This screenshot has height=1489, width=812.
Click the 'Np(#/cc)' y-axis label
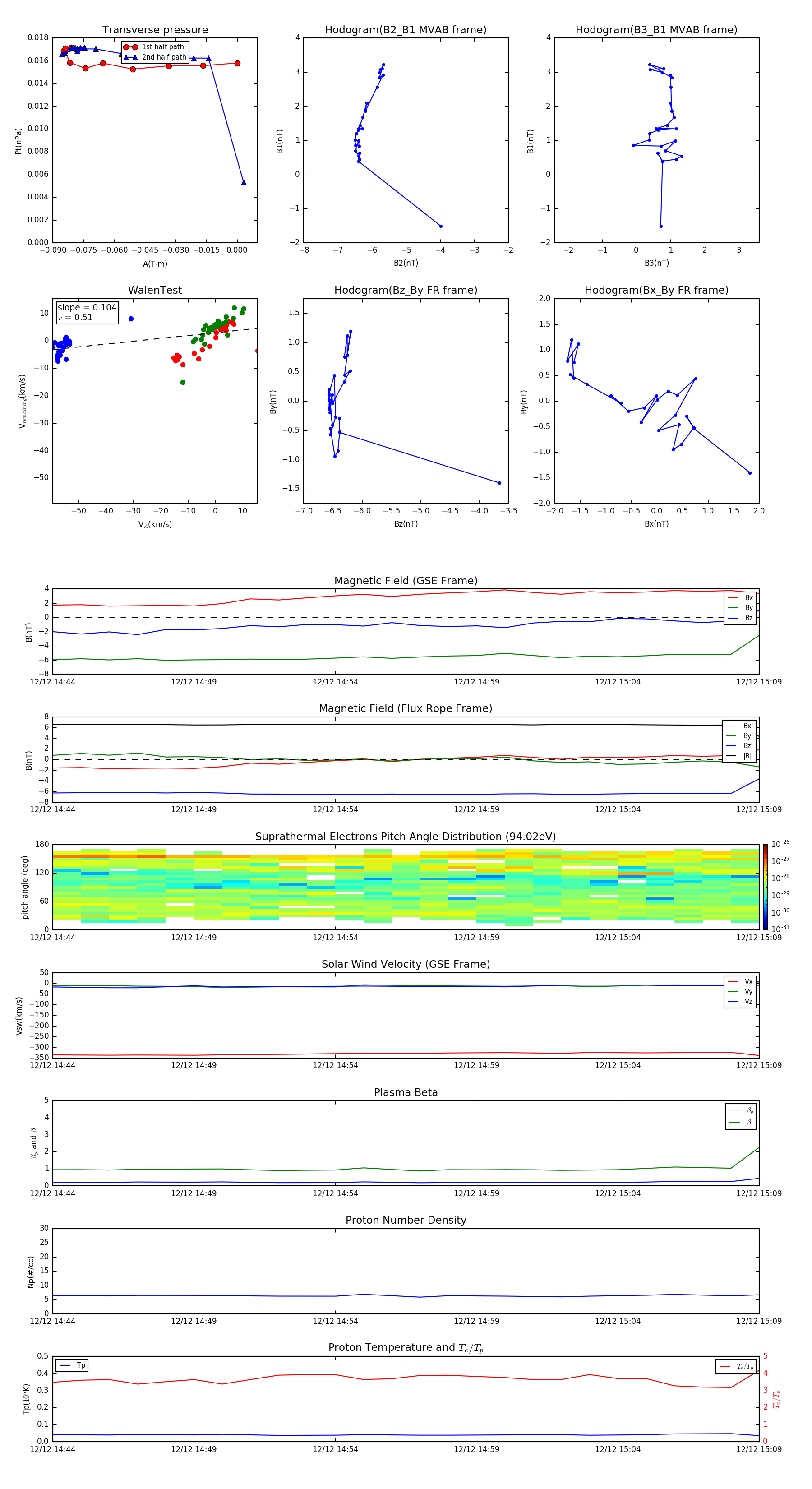pyautogui.click(x=31, y=1271)
